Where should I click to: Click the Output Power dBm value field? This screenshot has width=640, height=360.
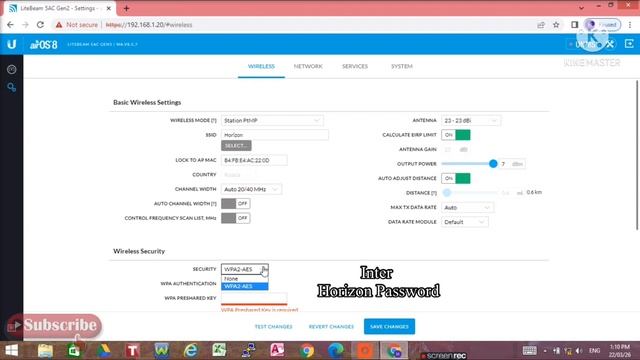coord(512,164)
